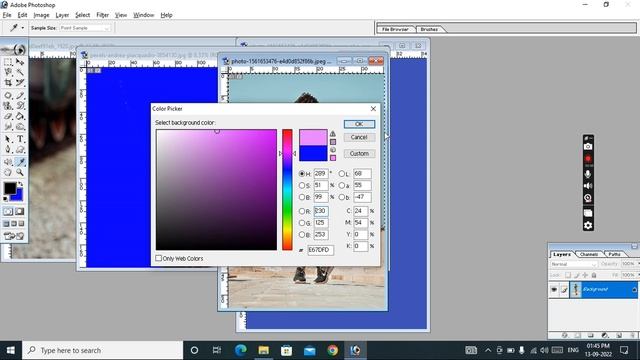The width and height of the screenshot is (640, 360).
Task: Open the Image menu
Action: [x=41, y=15]
